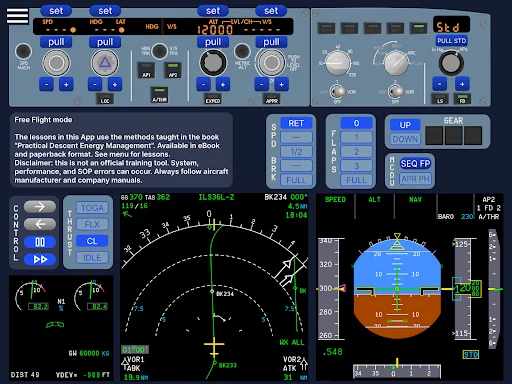
Task: Click the CONTROL step-forward right arrow
Action: click(40, 207)
